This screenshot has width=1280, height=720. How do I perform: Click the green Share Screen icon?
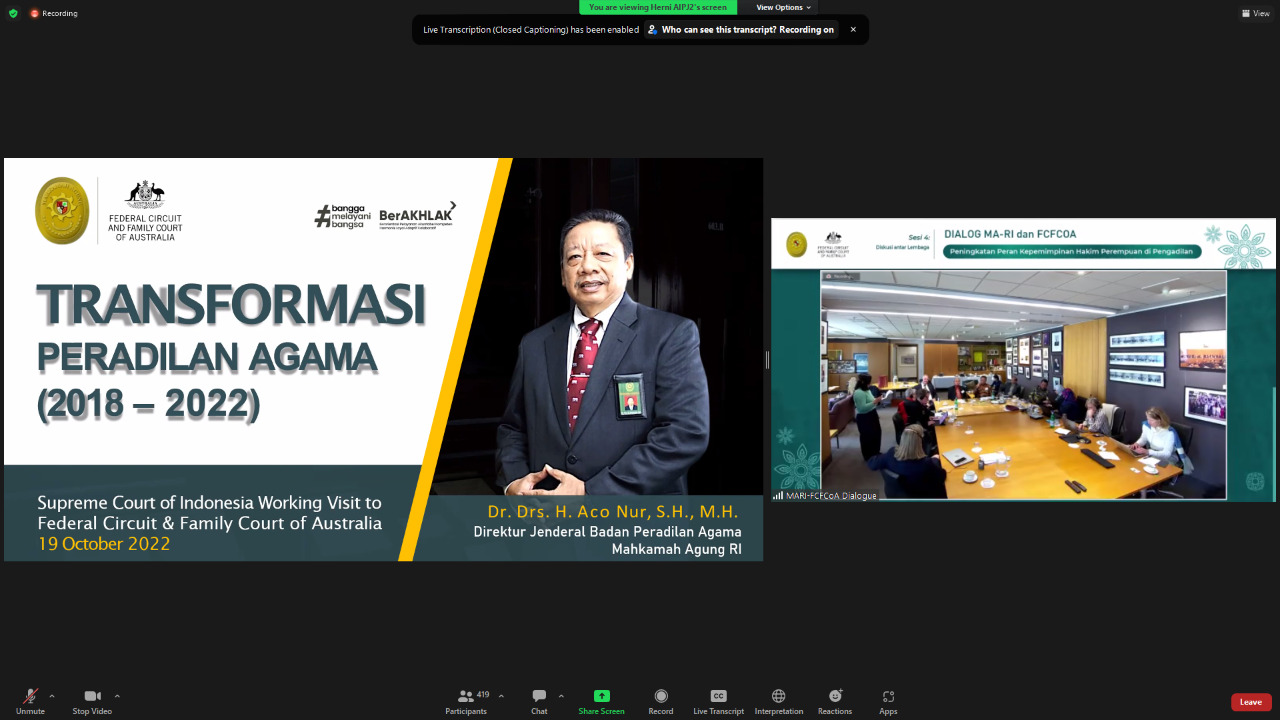601,696
